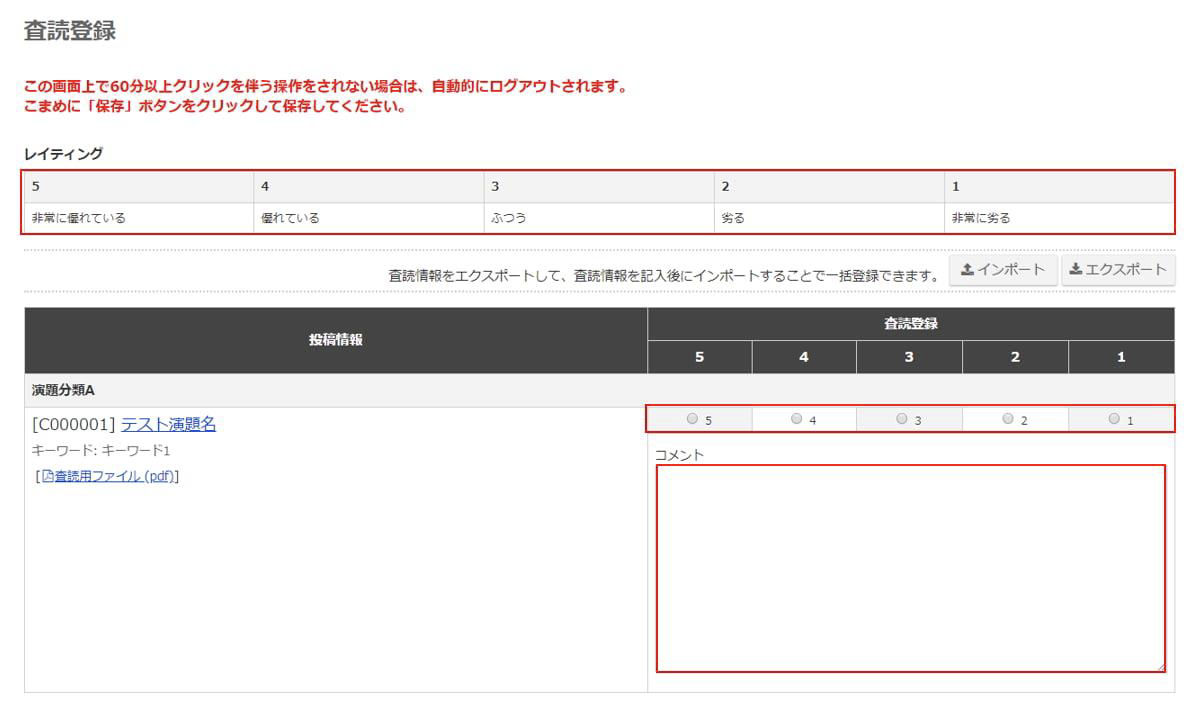1202x706 pixels.
Task: Click the ふつう rating legend cell
Action: 509,218
